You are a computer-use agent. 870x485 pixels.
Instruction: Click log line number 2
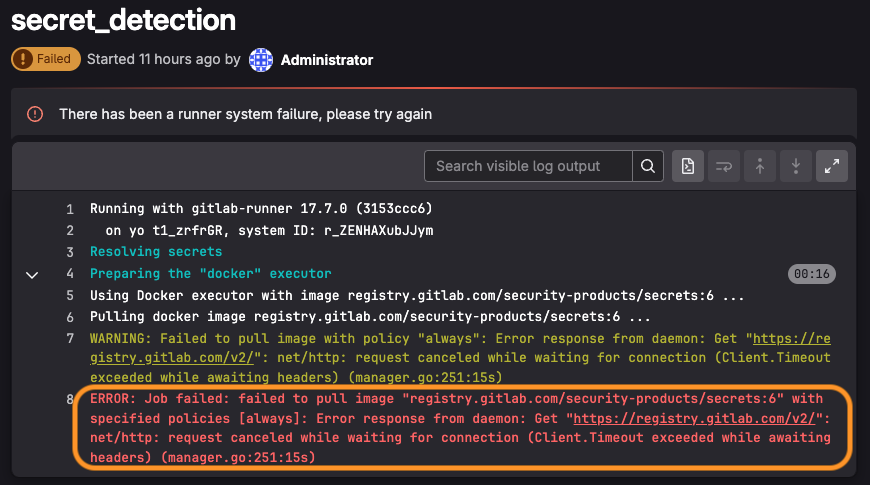coord(70,231)
